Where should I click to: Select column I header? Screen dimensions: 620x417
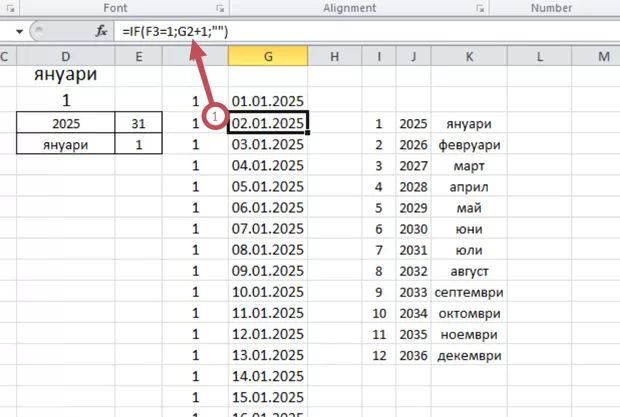point(379,56)
